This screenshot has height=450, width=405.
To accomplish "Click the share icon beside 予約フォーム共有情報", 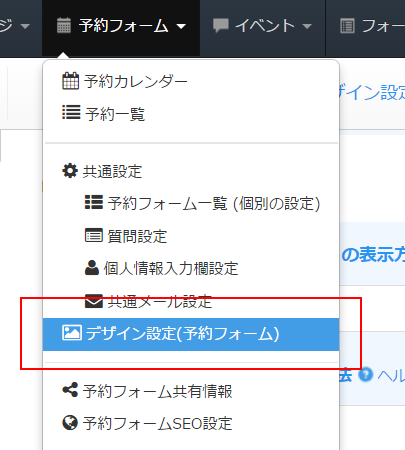I will tap(70, 390).
